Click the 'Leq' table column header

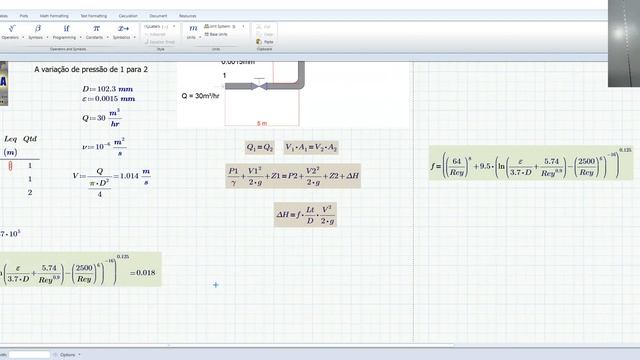click(x=10, y=139)
